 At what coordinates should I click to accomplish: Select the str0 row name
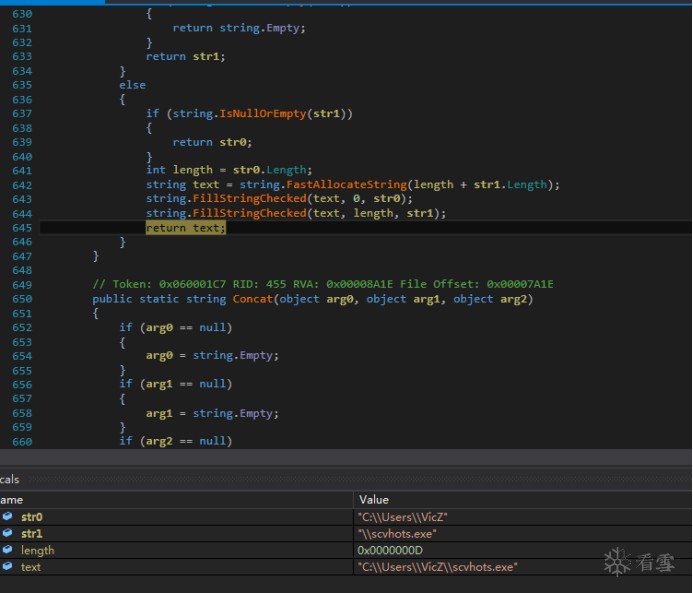[x=32, y=517]
